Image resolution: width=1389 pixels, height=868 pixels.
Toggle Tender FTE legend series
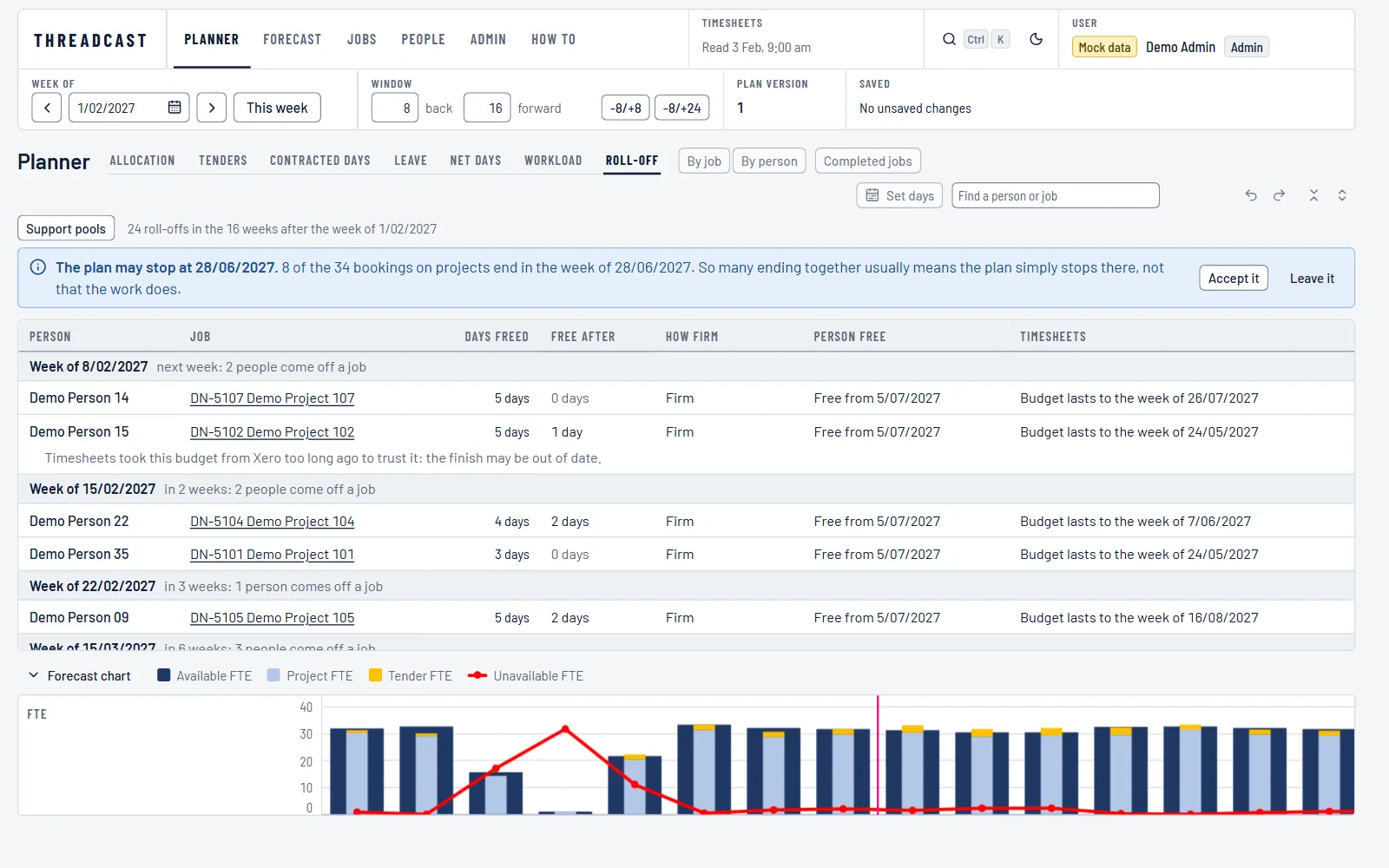click(411, 675)
